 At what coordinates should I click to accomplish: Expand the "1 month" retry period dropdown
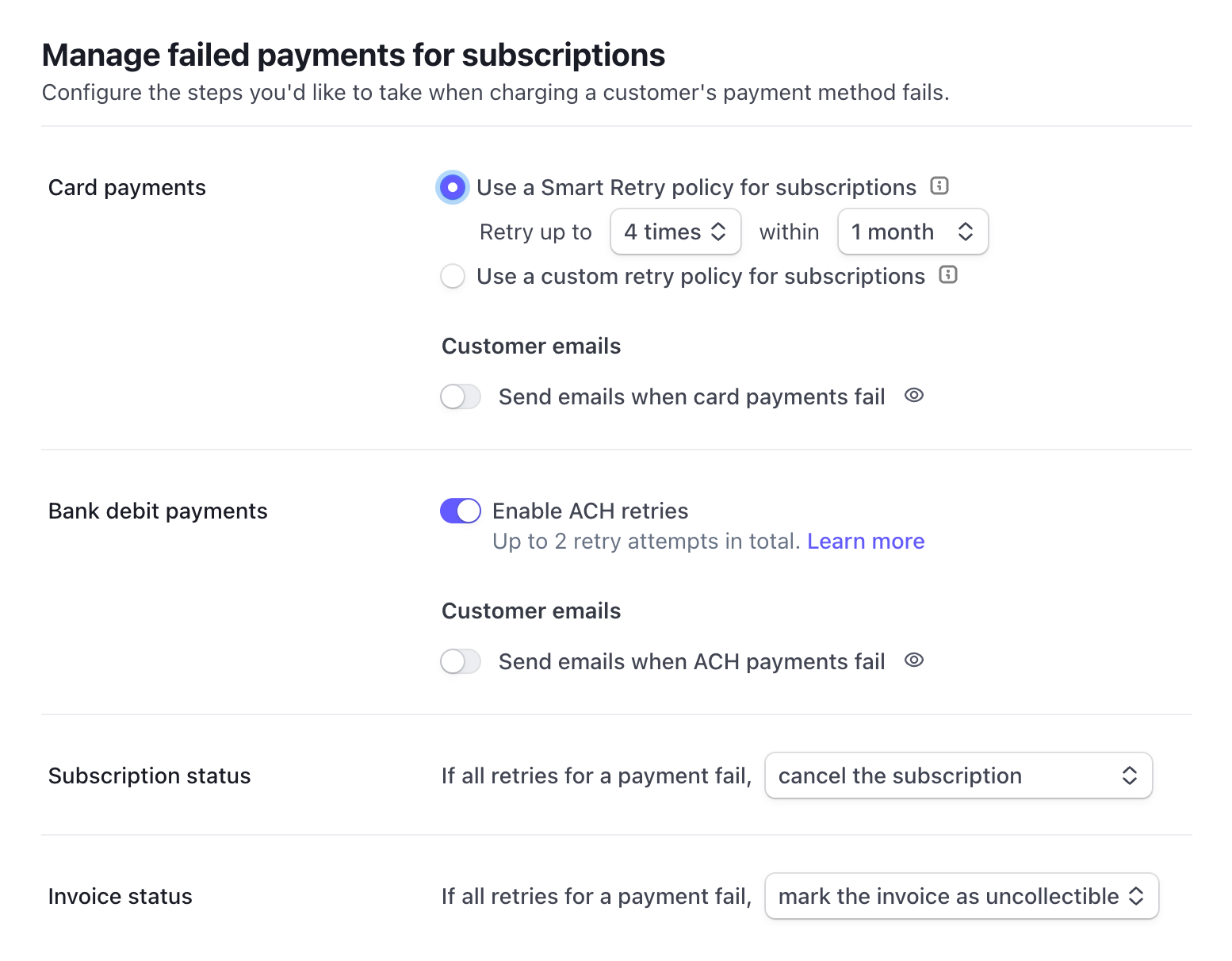(913, 232)
